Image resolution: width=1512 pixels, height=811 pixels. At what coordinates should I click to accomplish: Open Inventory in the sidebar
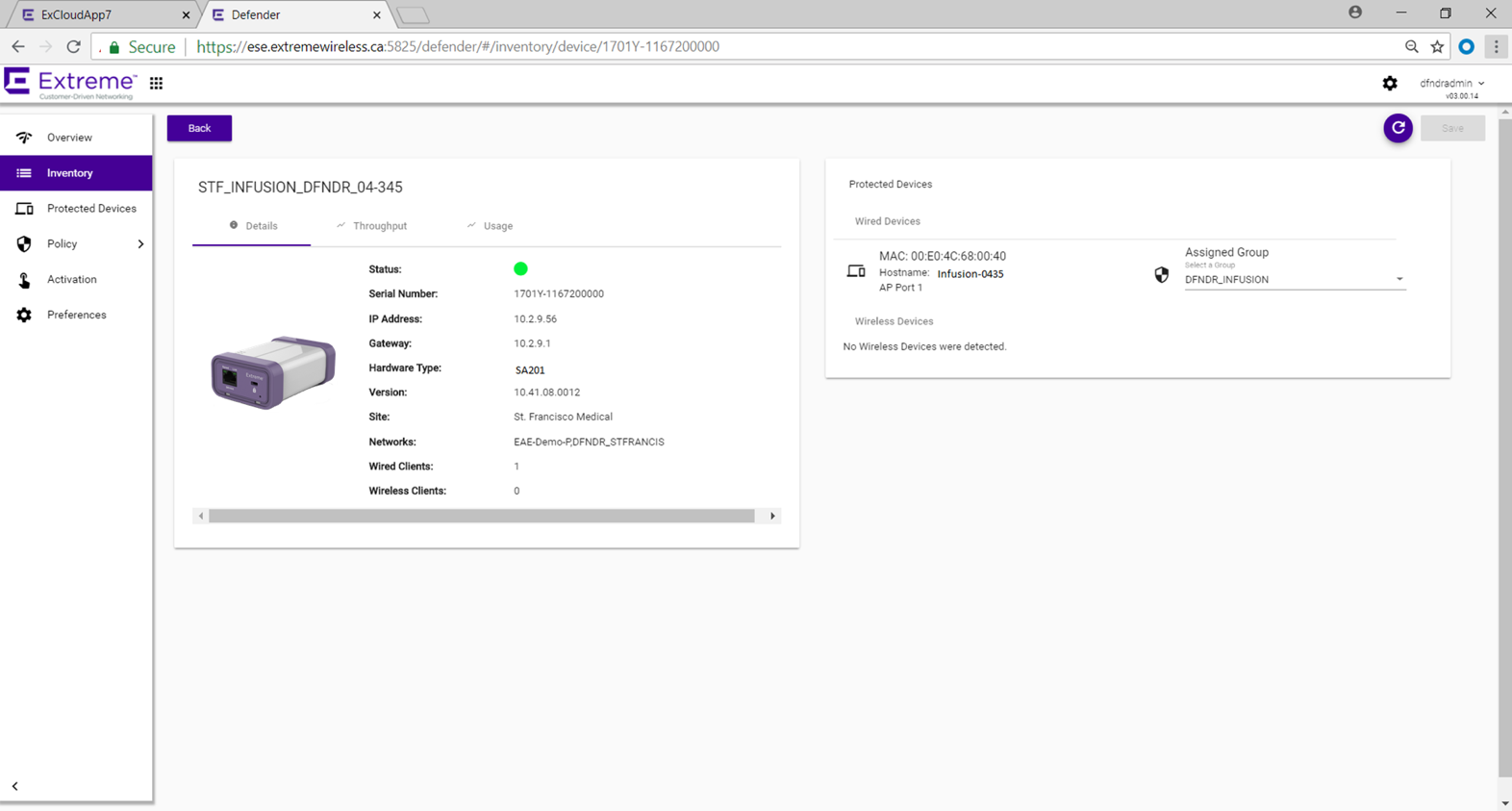(x=76, y=173)
